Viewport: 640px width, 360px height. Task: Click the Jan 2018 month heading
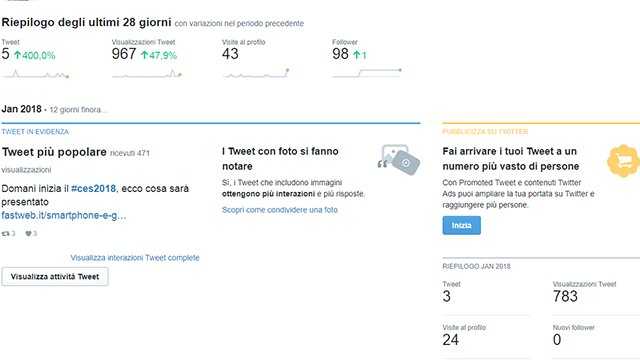(22, 109)
